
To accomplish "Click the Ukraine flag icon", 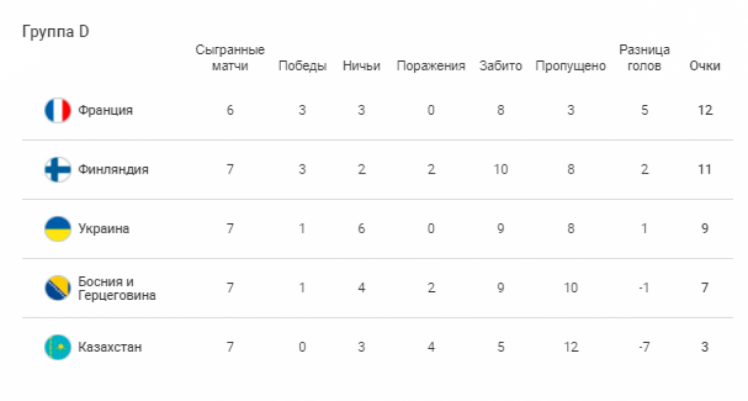I will click(58, 228).
